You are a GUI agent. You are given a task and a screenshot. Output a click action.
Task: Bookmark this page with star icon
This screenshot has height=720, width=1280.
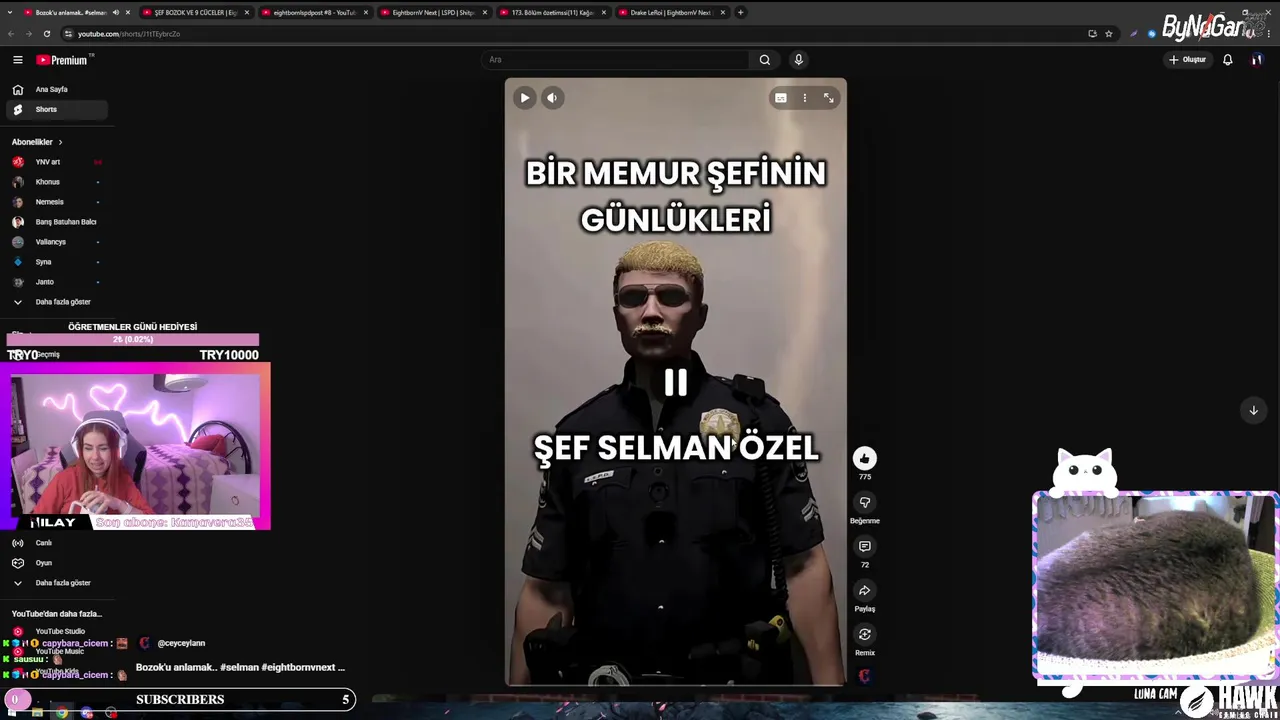(1109, 34)
